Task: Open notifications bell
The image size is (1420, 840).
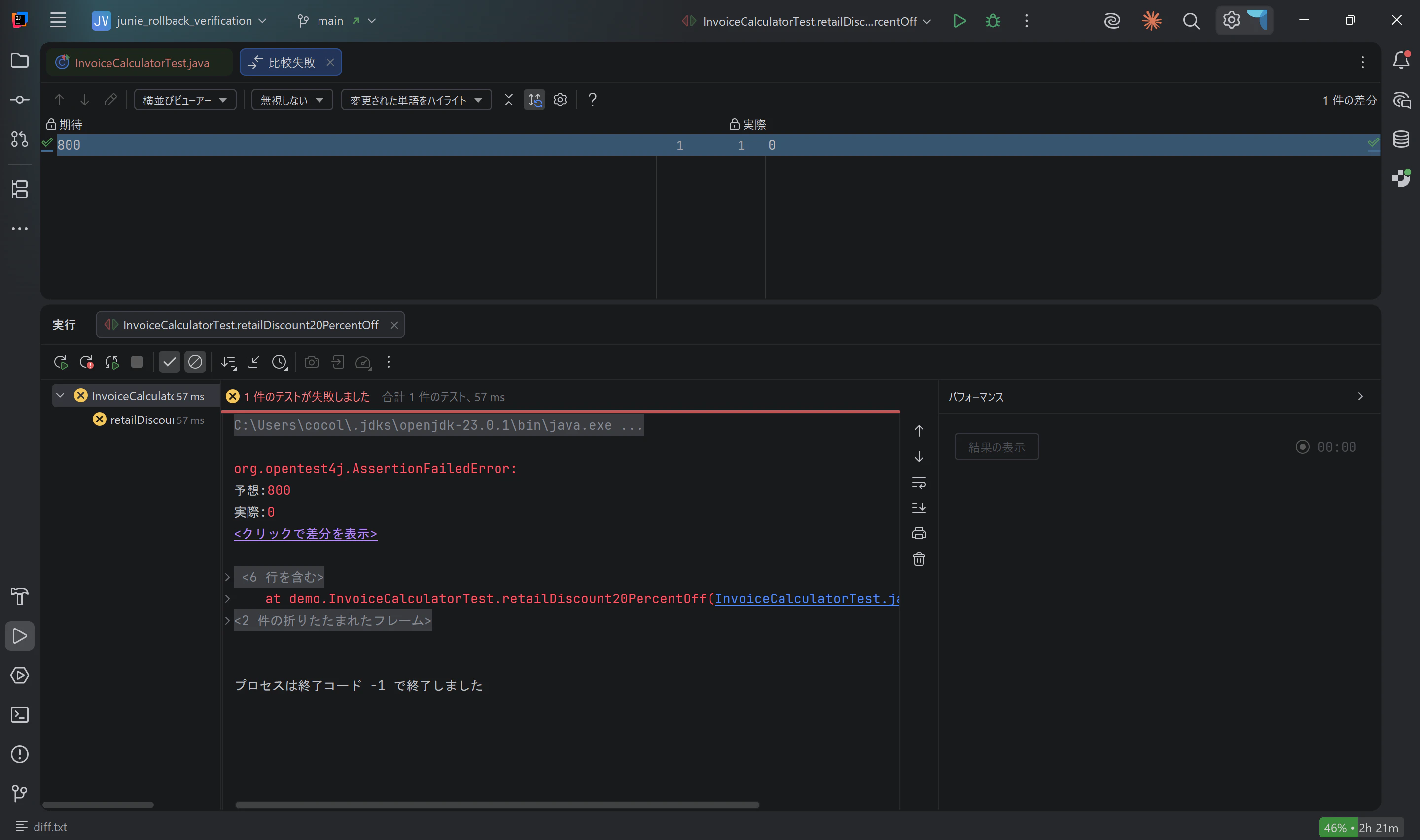Action: pos(1401,60)
